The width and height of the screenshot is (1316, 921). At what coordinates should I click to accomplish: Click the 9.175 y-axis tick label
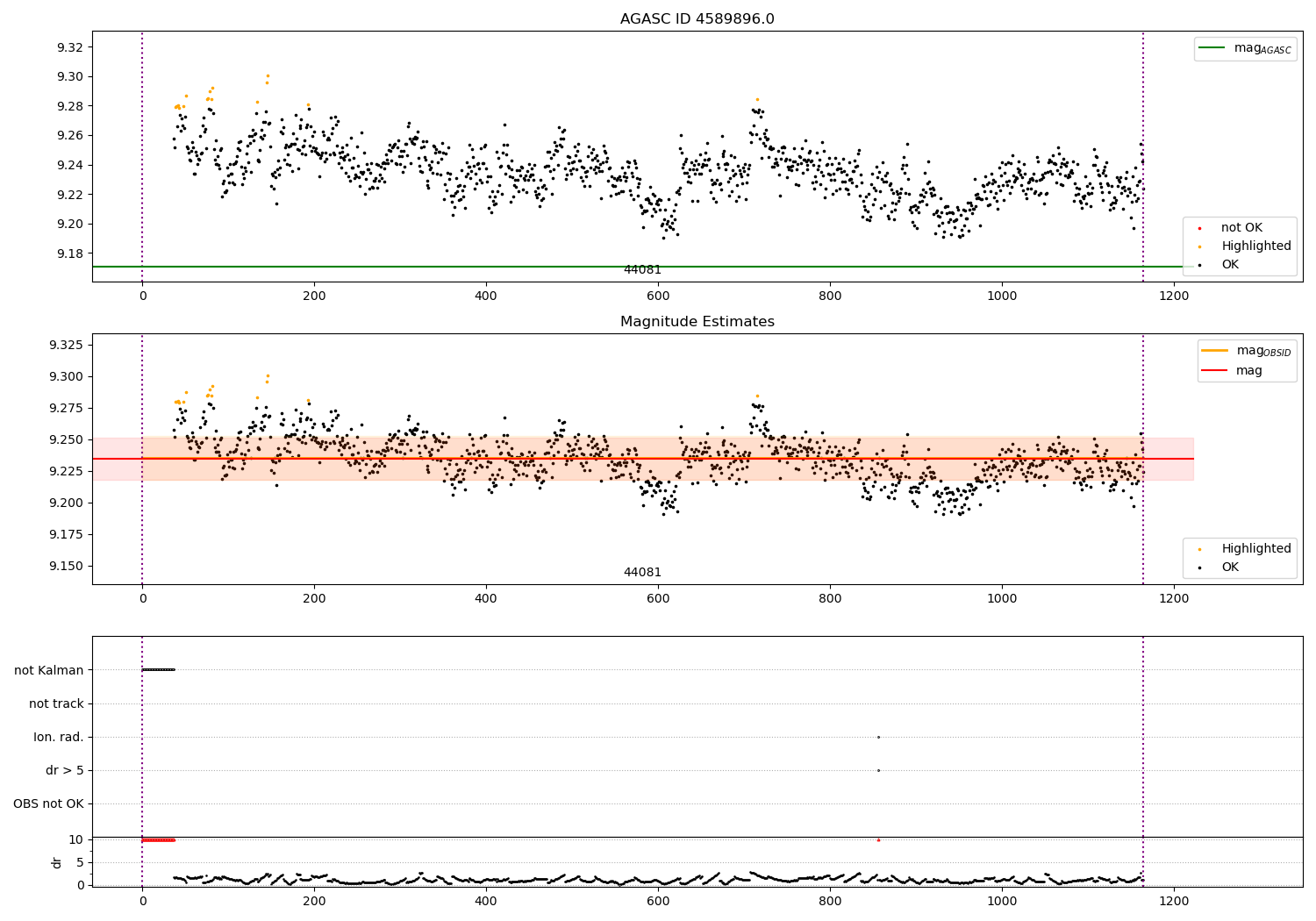(x=65, y=534)
